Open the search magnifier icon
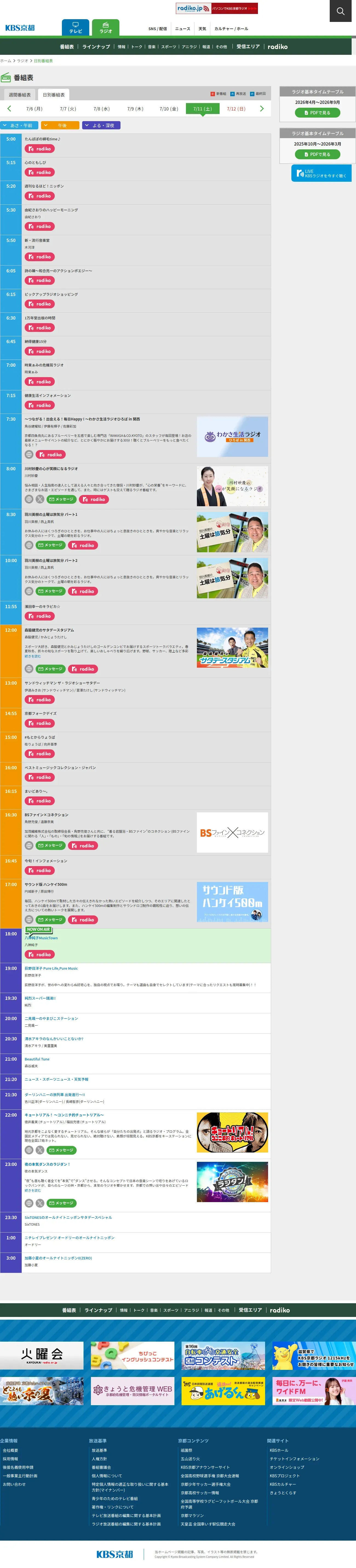Screen dimensions: 356x1568 341,11
